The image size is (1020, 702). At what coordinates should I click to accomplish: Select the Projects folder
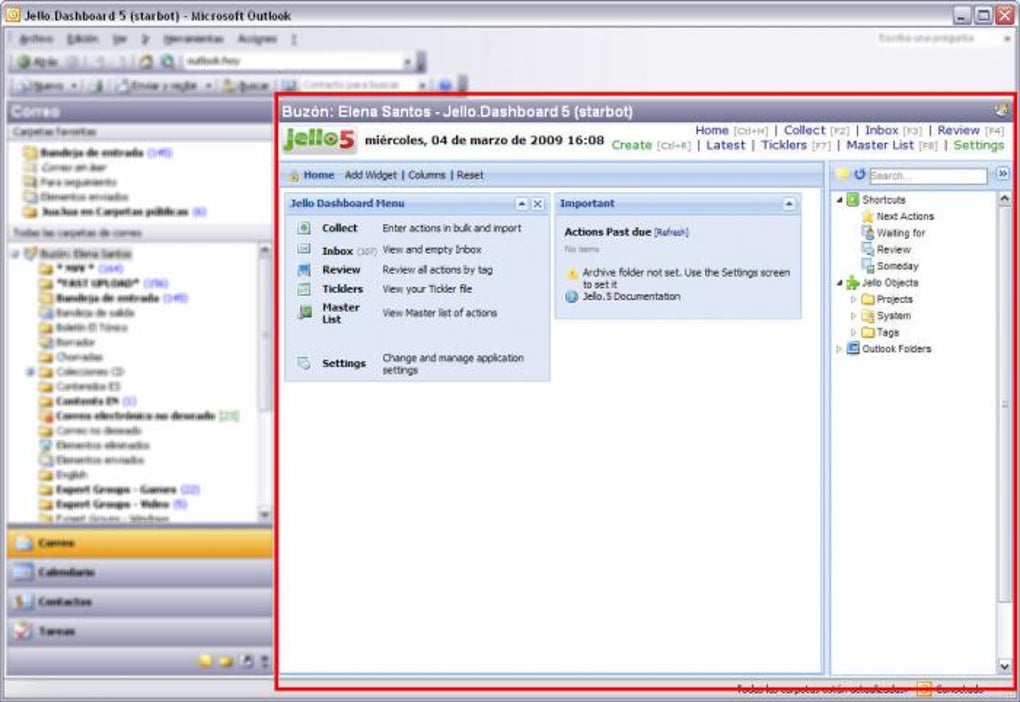pyautogui.click(x=894, y=299)
